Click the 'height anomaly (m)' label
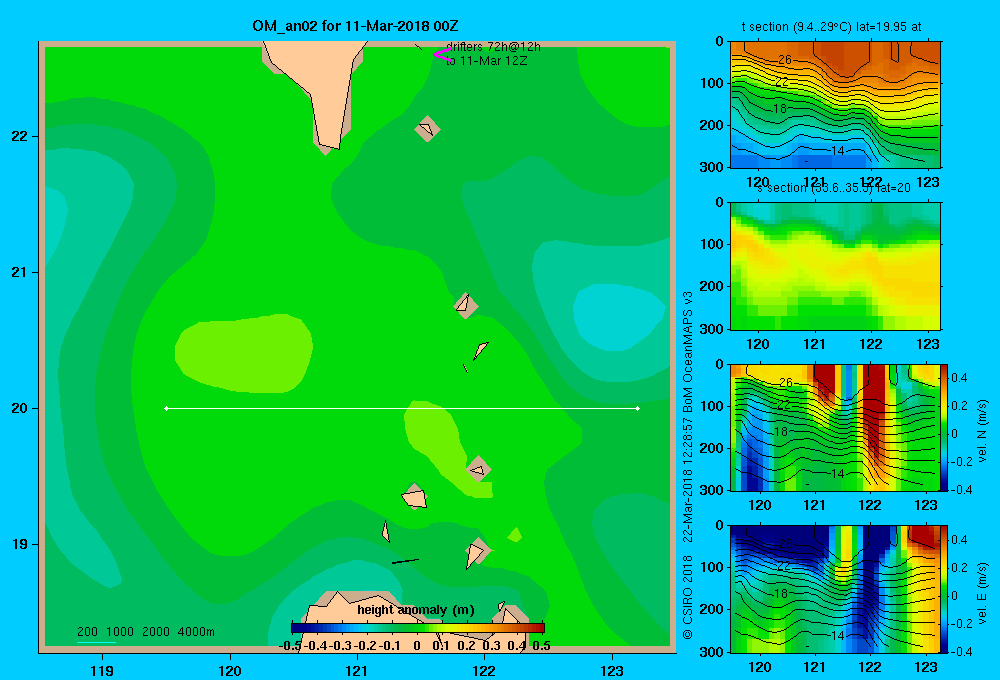1000x680 pixels. click(x=416, y=610)
